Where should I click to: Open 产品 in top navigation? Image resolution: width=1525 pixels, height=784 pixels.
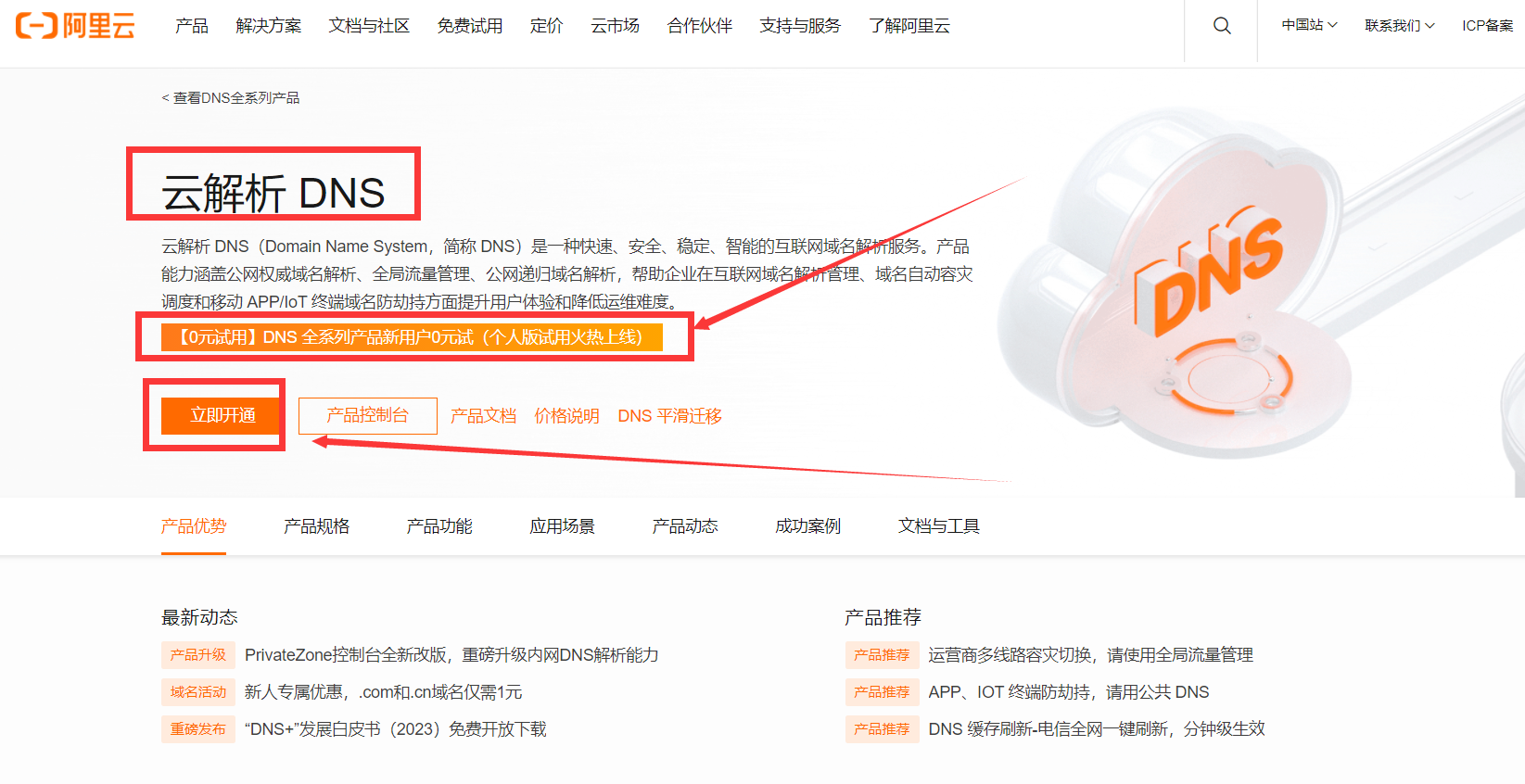tap(192, 26)
